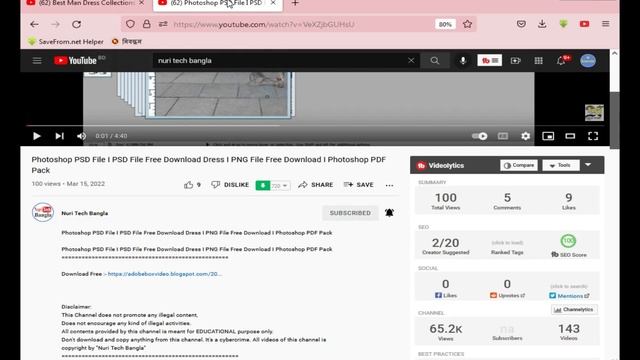This screenshot has width=640, height=360.
Task: Open the three-dot more actions menu
Action: coord(389,185)
